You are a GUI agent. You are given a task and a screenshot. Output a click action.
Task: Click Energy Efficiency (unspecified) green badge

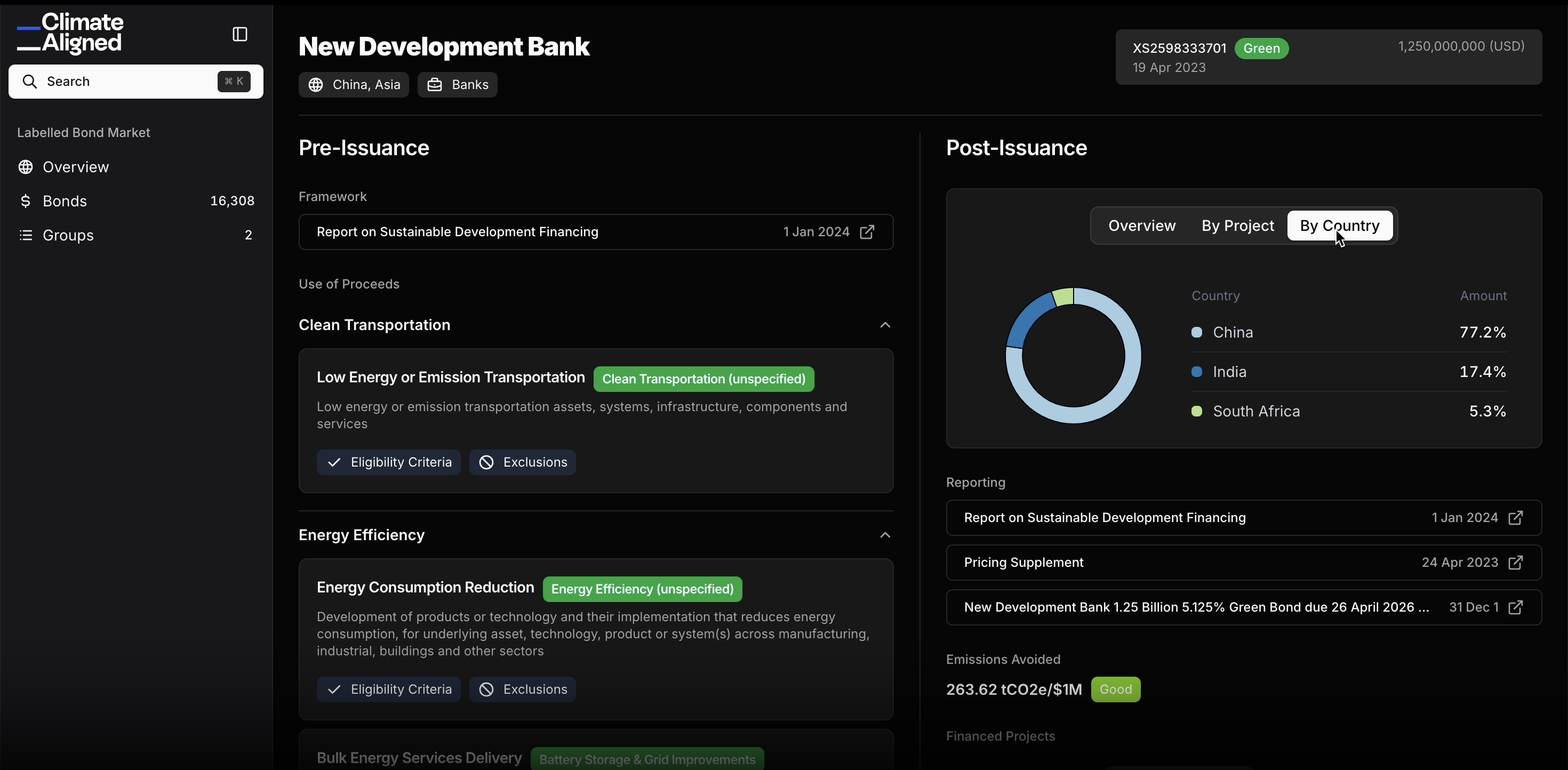[642, 589]
